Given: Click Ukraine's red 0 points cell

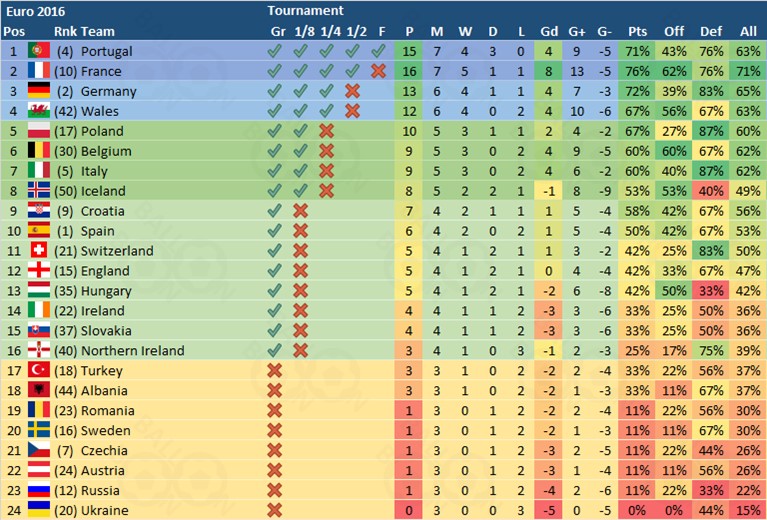Looking at the screenshot, I should click(410, 511).
